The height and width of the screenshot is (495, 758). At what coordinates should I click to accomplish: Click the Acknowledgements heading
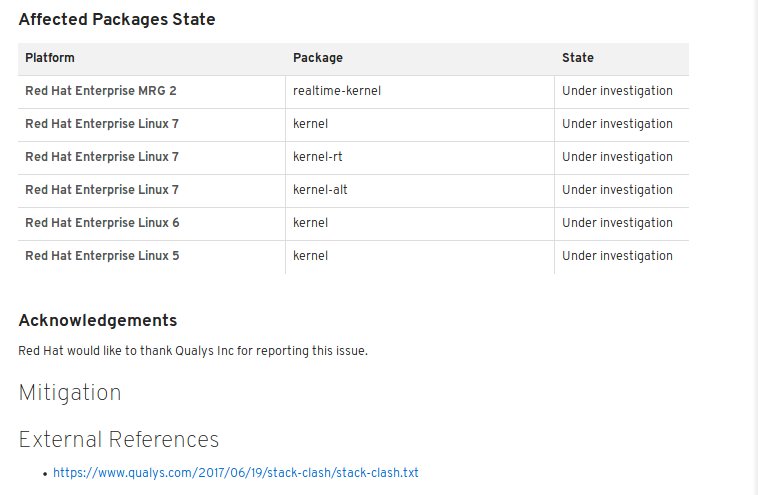point(98,321)
